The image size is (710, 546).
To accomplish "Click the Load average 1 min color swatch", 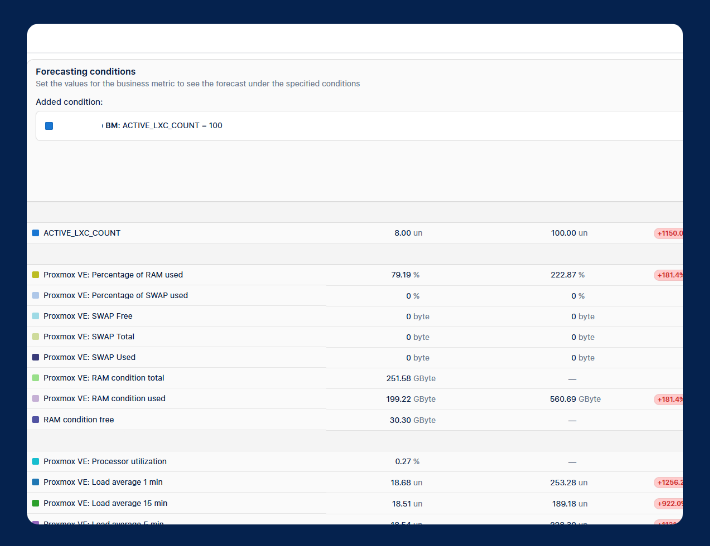I will pyautogui.click(x=35, y=482).
